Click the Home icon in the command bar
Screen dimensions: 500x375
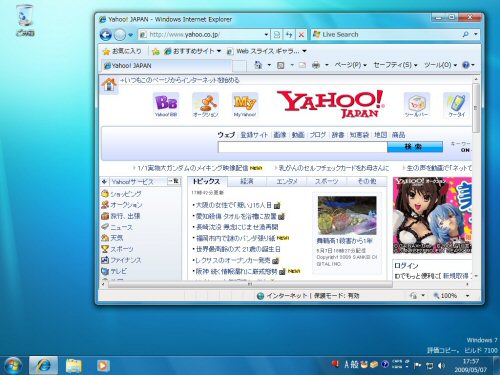pos(258,65)
